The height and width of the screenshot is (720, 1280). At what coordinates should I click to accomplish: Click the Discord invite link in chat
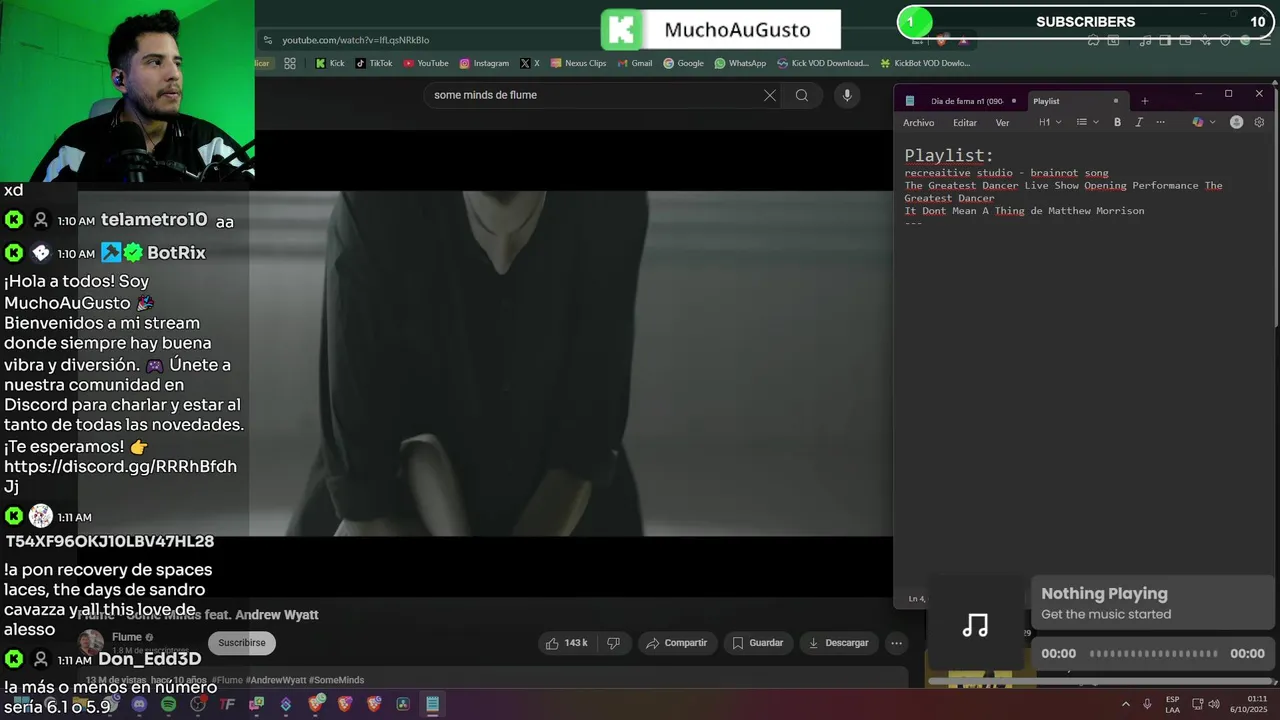click(120, 476)
